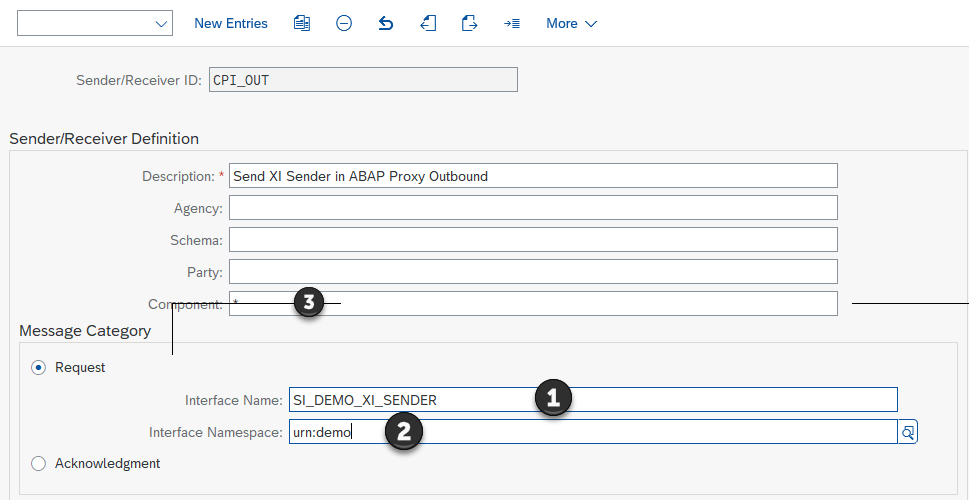Open the command field dropdown
Image resolution: width=969 pixels, height=500 pixels.
coord(162,24)
